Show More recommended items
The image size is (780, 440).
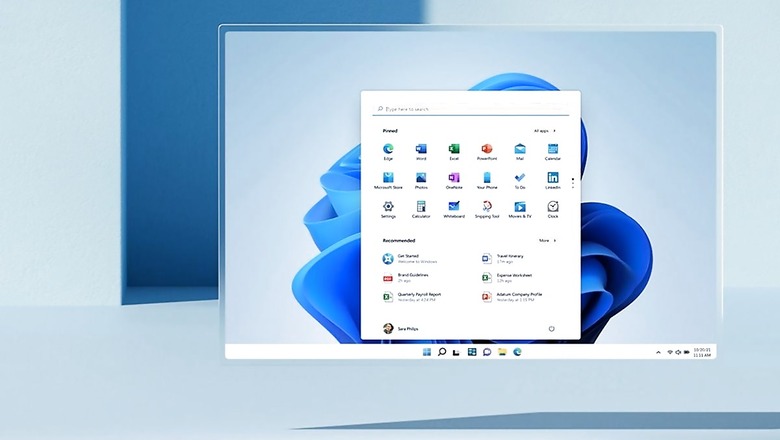(x=547, y=241)
